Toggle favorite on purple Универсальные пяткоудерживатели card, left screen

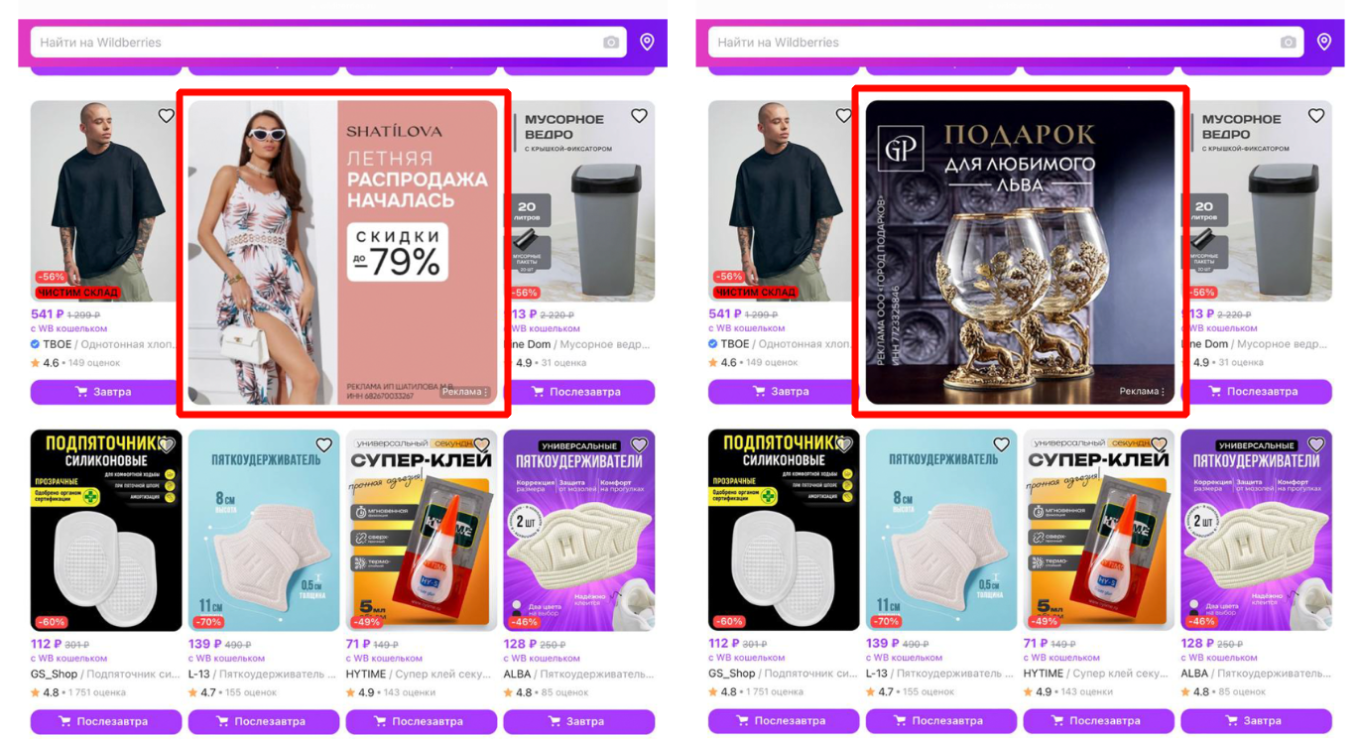pyautogui.click(x=639, y=445)
